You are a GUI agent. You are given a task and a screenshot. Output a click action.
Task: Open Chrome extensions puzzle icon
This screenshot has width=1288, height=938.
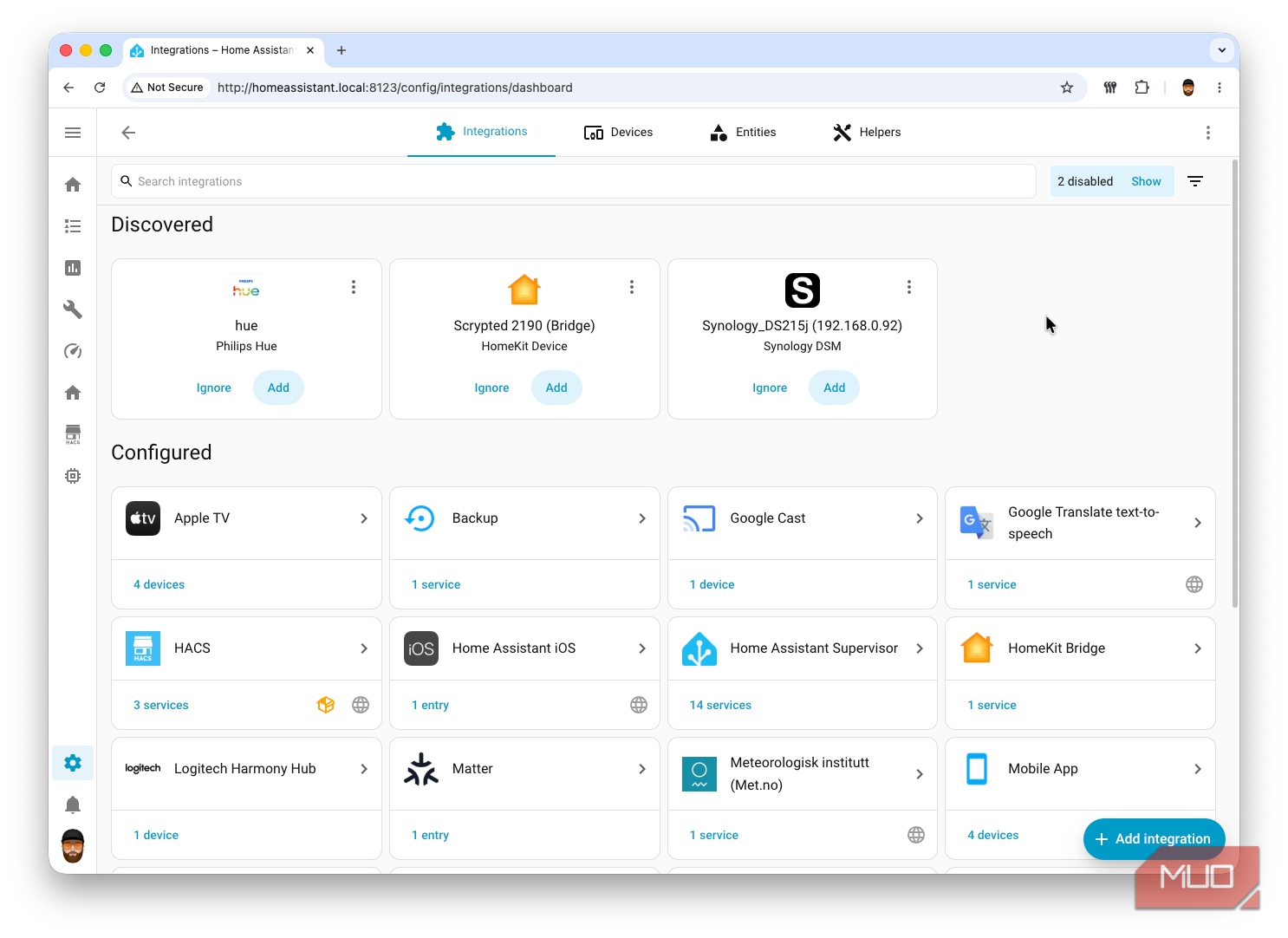[1142, 88]
